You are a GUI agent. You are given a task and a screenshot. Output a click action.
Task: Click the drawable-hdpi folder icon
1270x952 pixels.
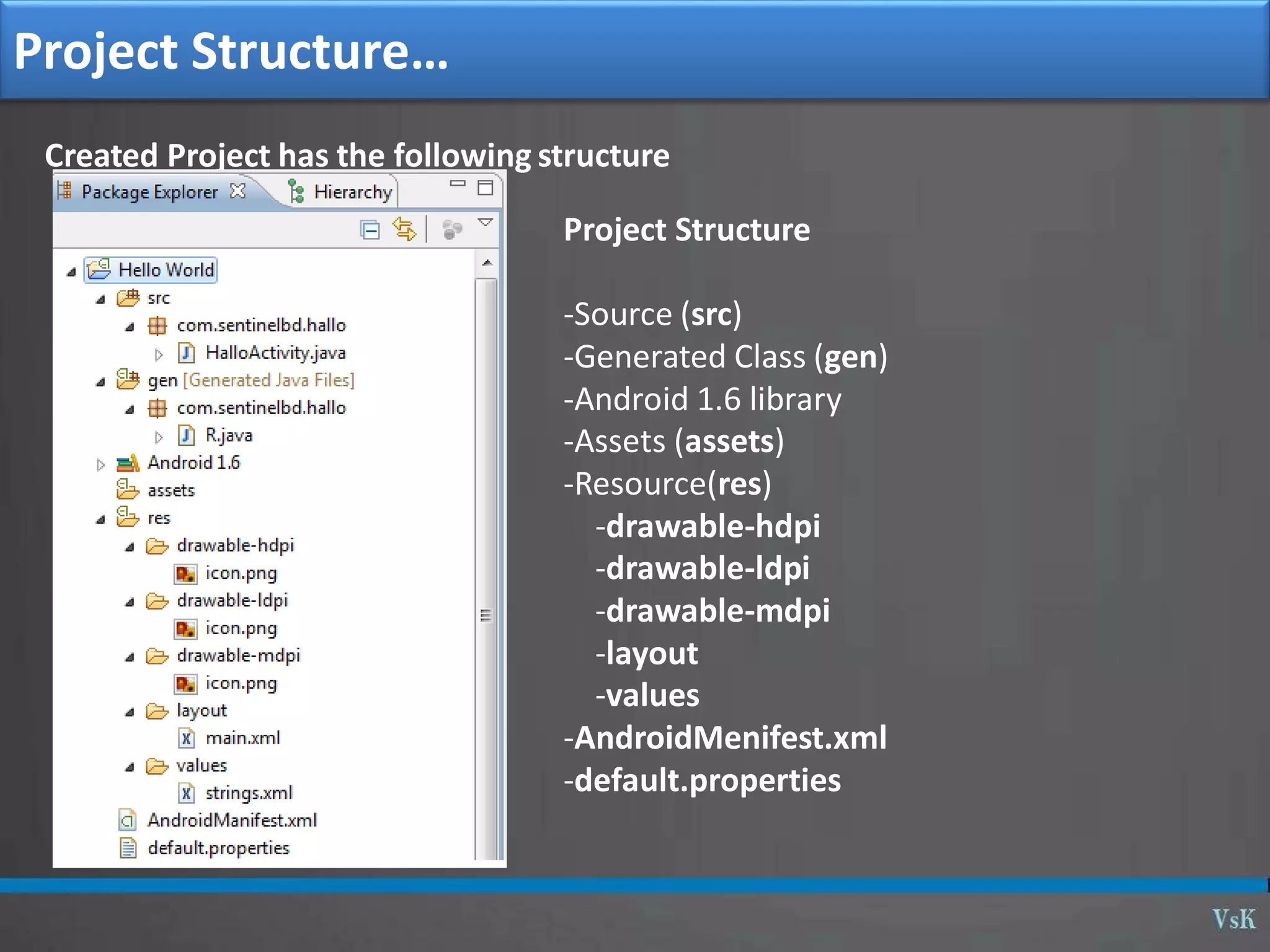pos(157,546)
